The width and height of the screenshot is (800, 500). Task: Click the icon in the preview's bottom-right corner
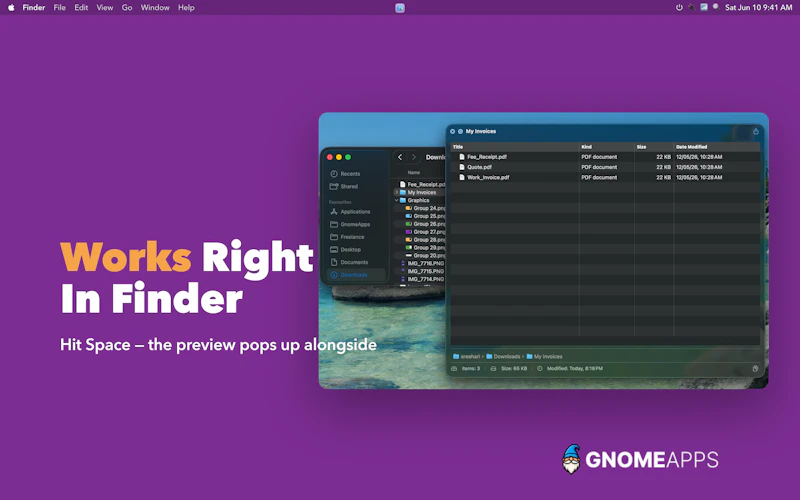(755, 368)
